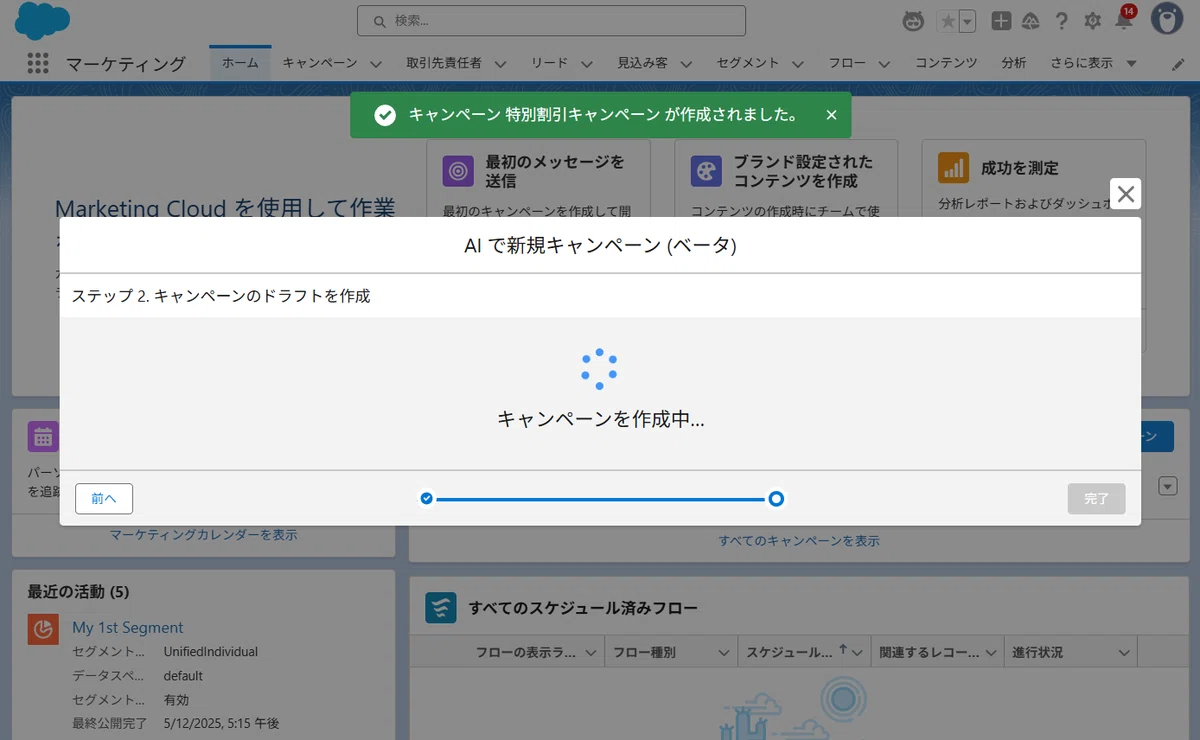Screen dimensions: 1200x740
Task: Expand the セグメント tab chevron
Action: (798, 64)
